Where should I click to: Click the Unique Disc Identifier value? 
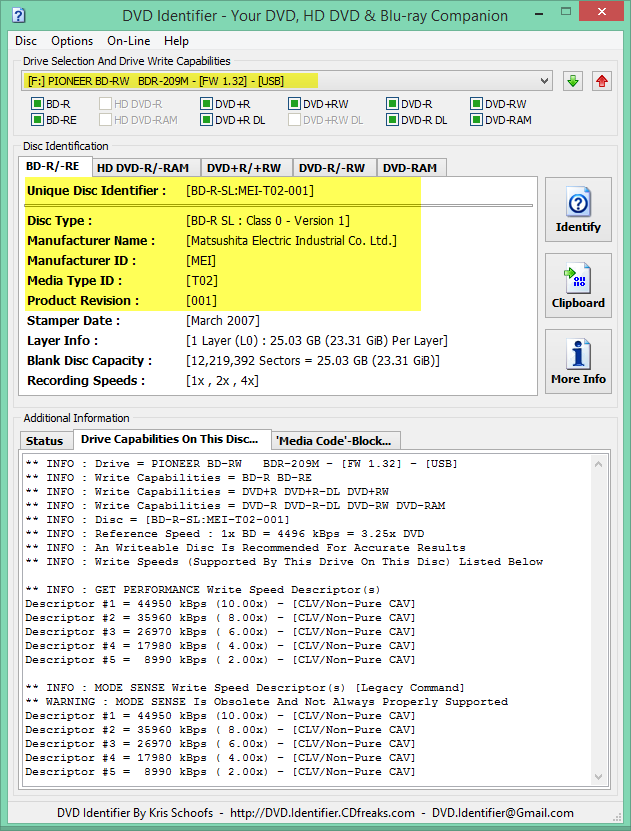[250, 191]
